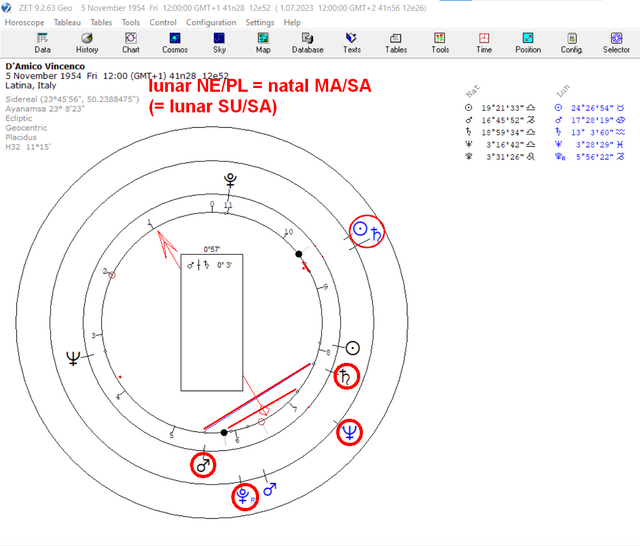Viewport: 640px width, 546px height.
Task: Open the Tableau menu
Action: 67,22
